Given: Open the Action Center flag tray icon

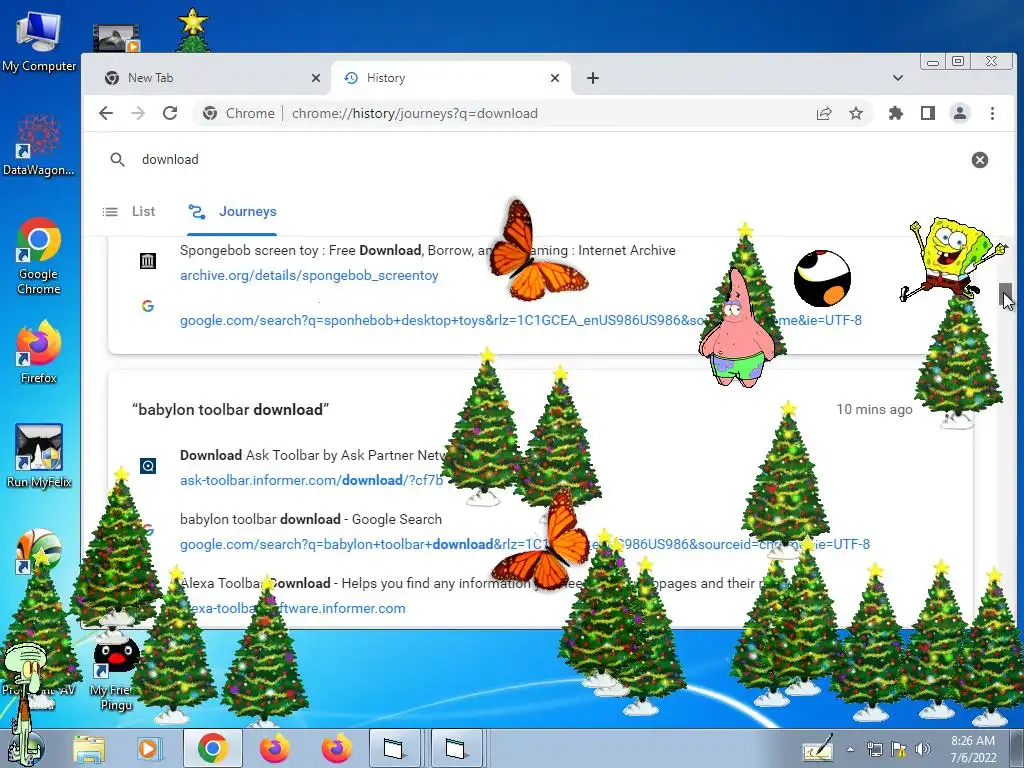Looking at the screenshot, I should point(899,749).
